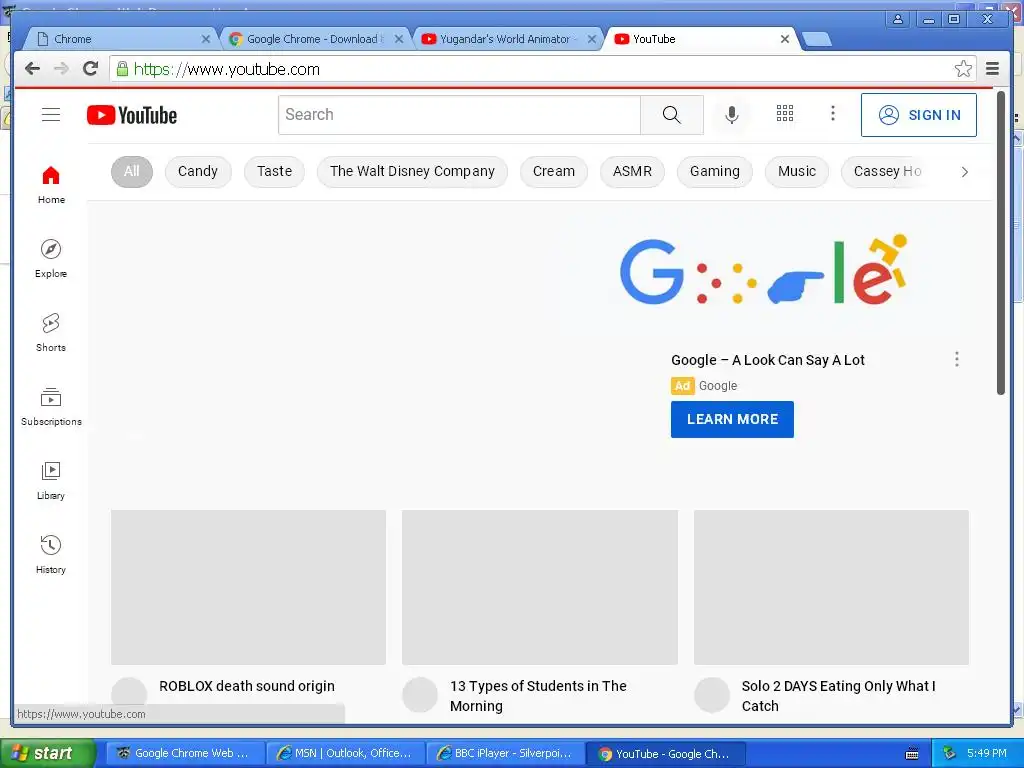
Task: Click the Google doodle ad banner image
Action: (x=763, y=270)
